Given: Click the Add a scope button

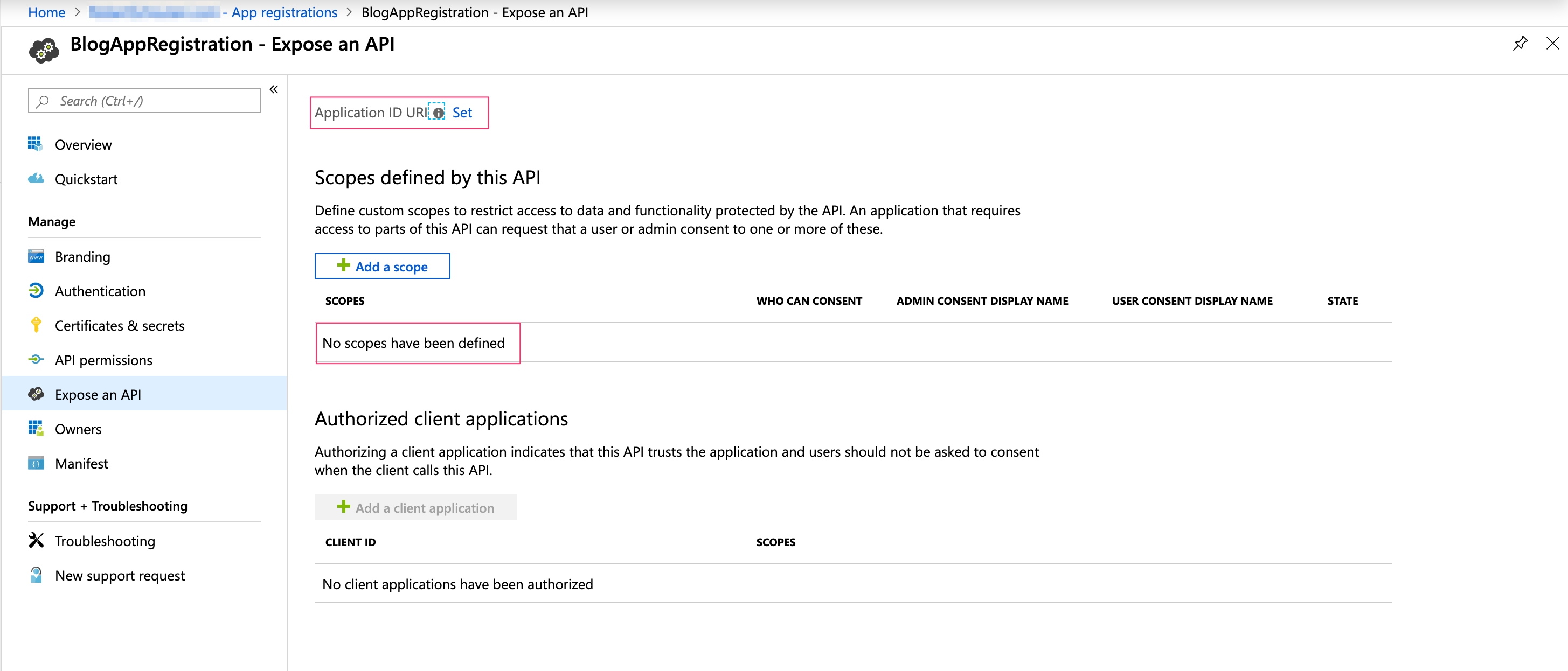Looking at the screenshot, I should click(382, 267).
